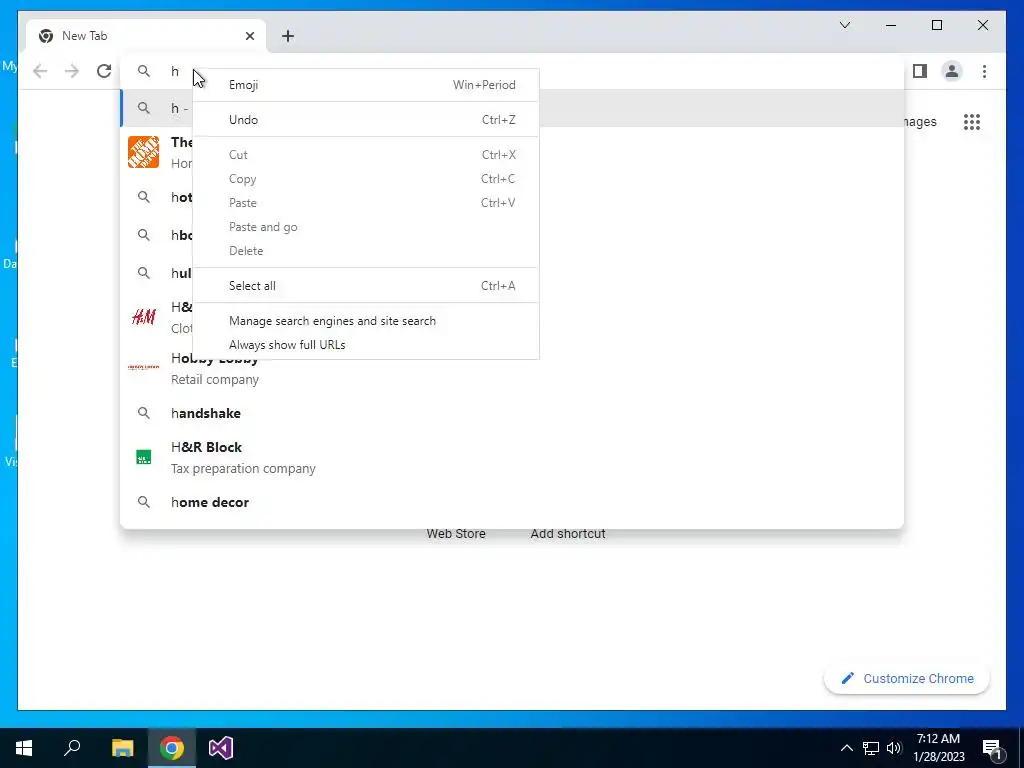Click the Add shortcut tile

568,534
